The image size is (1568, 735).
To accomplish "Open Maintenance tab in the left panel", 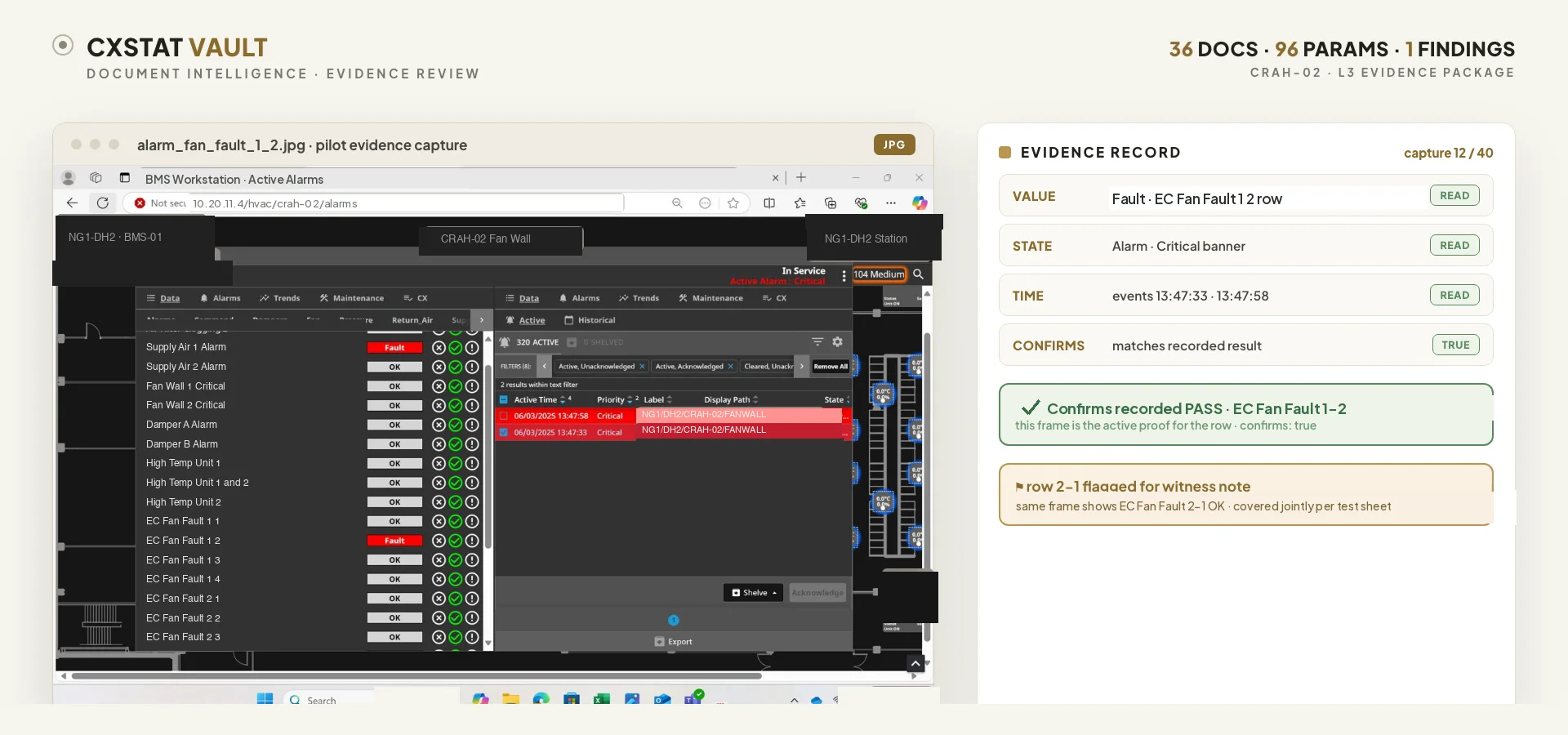I will tap(352, 298).
